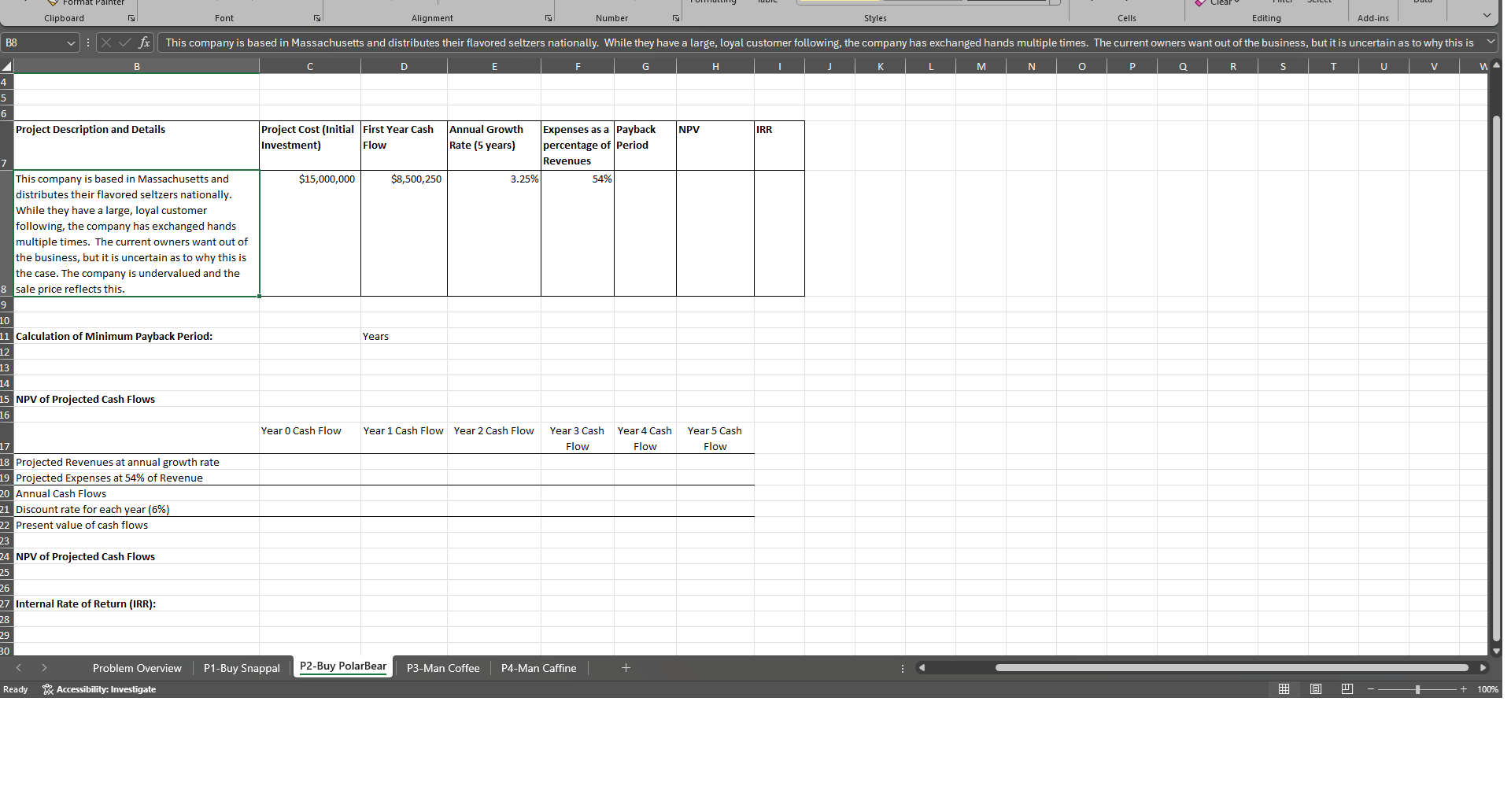Click the horizontal scrollbar thumb

click(1232, 668)
